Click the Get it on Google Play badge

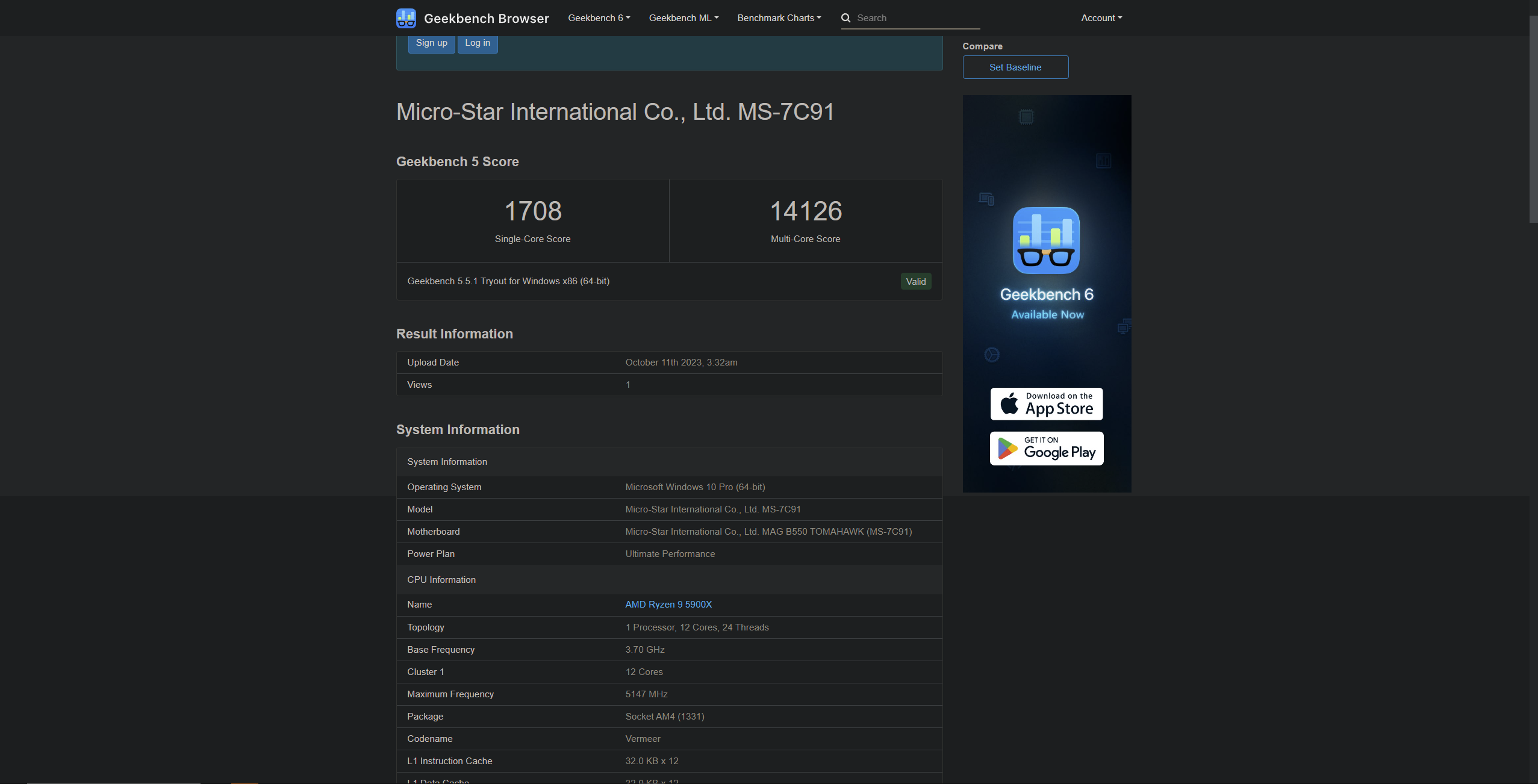pyautogui.click(x=1047, y=449)
